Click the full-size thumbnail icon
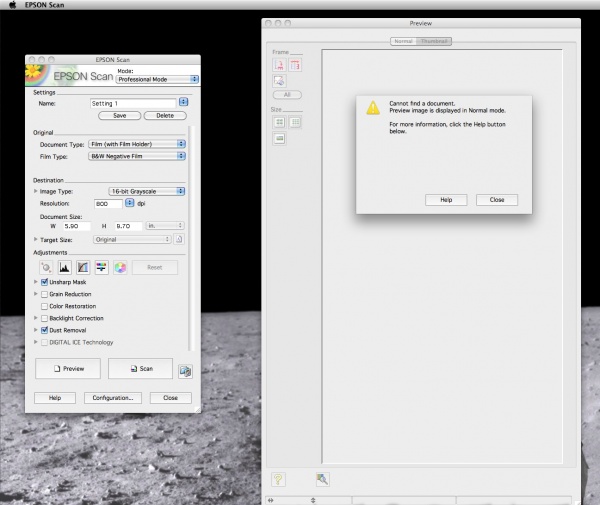The image size is (600, 505). point(280,138)
